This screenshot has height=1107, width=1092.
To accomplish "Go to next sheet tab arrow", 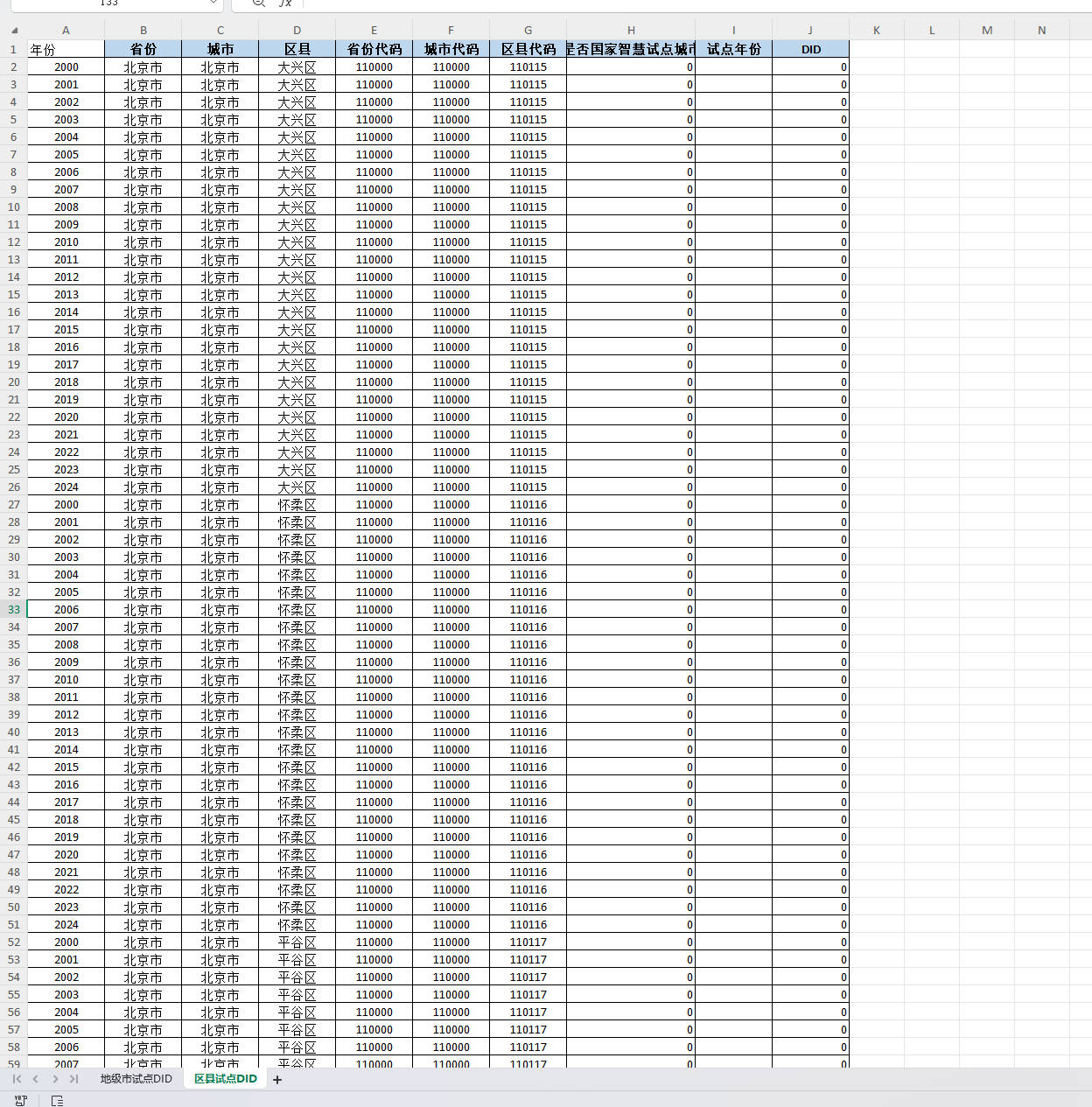I will tap(55, 1079).
